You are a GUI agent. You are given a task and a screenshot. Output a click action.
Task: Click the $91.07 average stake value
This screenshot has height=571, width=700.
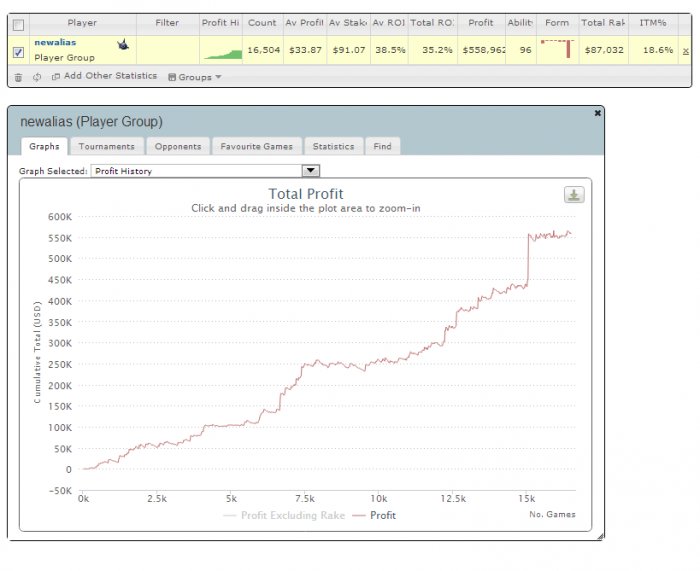(x=349, y=50)
